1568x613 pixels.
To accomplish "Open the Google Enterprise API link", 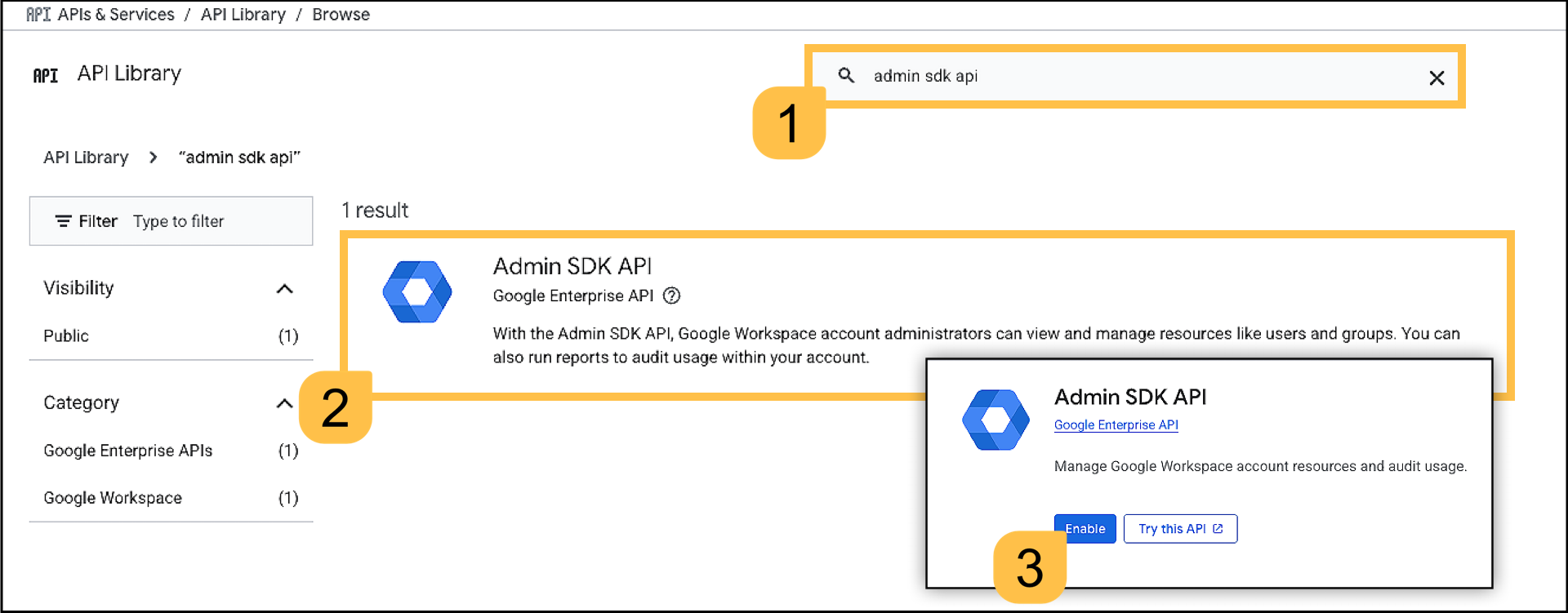I will pyautogui.click(x=1116, y=425).
